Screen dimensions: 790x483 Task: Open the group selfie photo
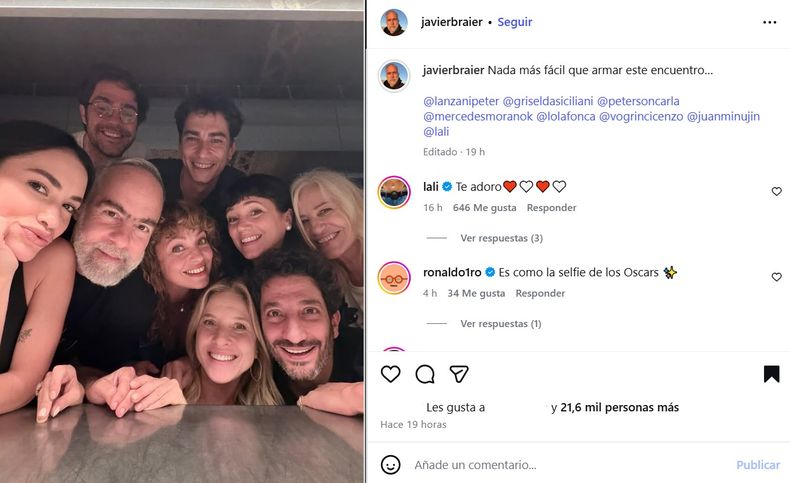(182, 250)
